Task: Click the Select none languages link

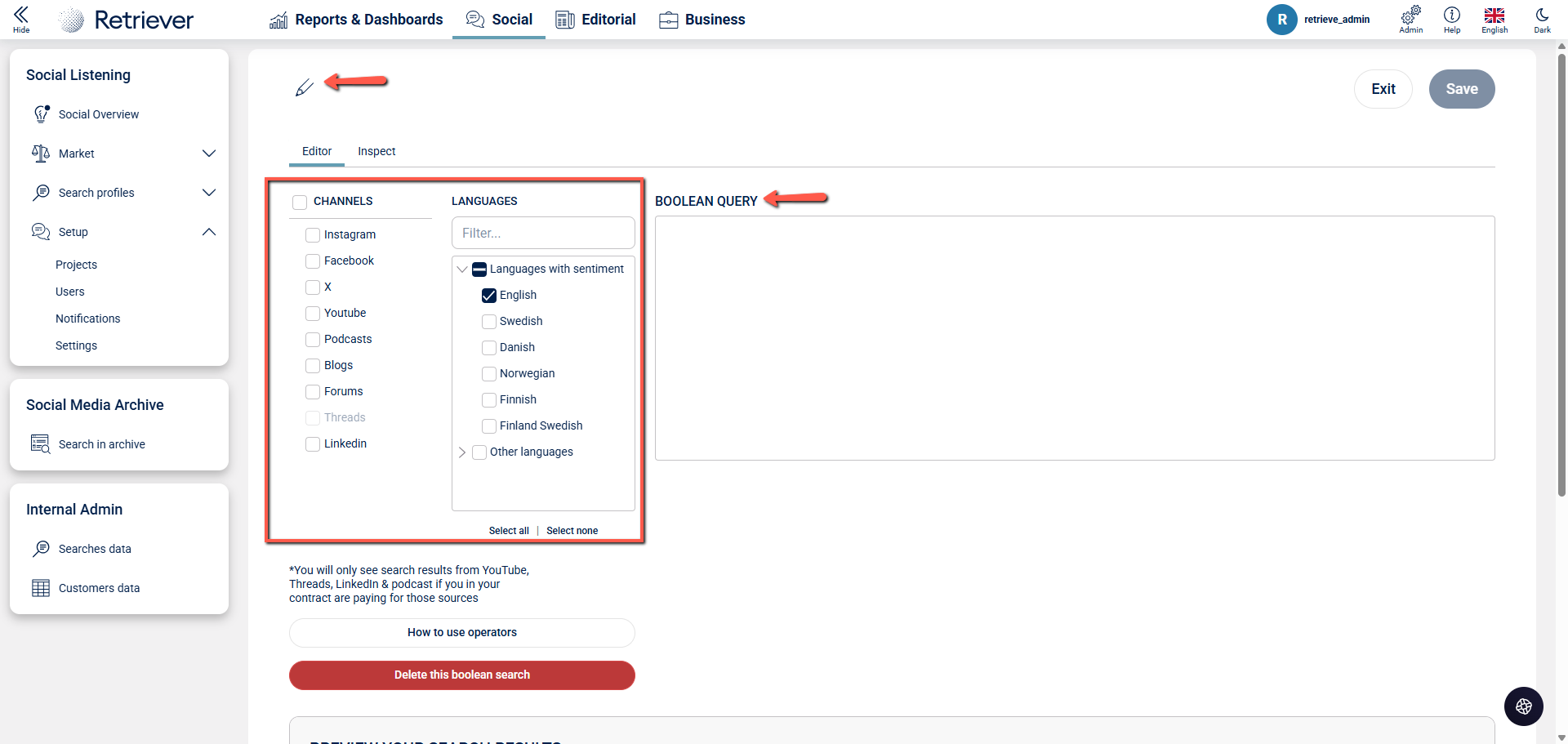Action: tap(572, 531)
